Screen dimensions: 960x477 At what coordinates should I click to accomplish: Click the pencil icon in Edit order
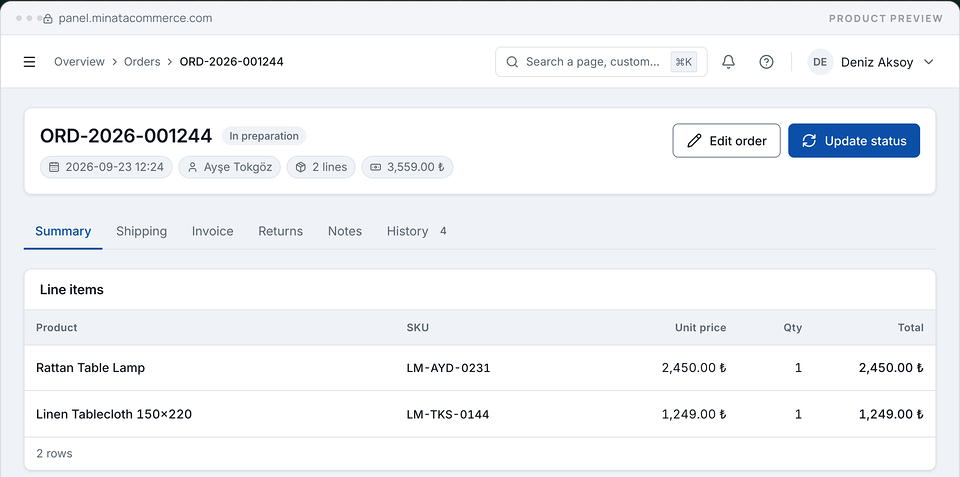coord(694,141)
